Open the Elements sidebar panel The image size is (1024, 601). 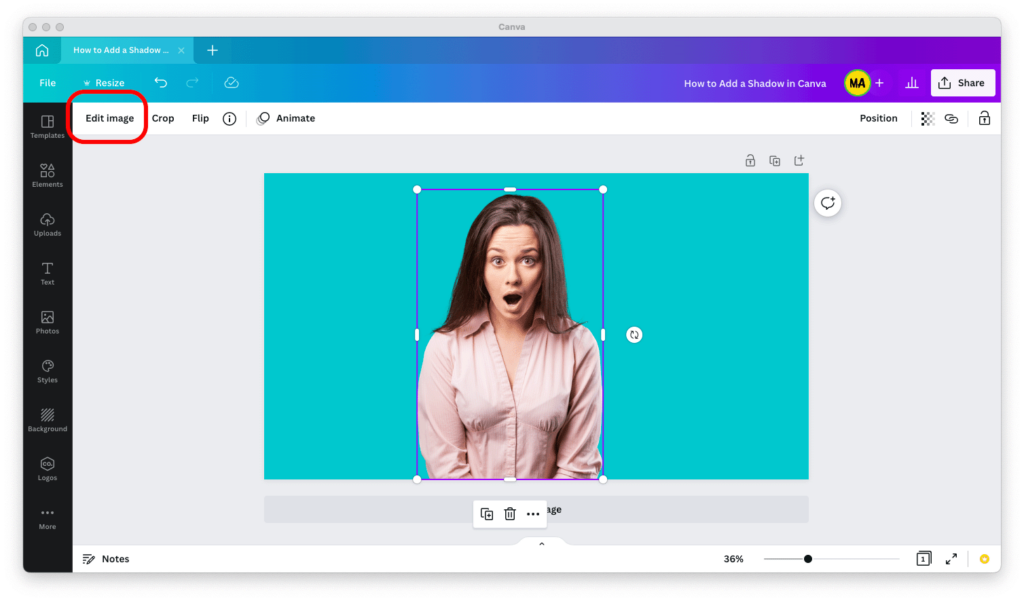48,176
